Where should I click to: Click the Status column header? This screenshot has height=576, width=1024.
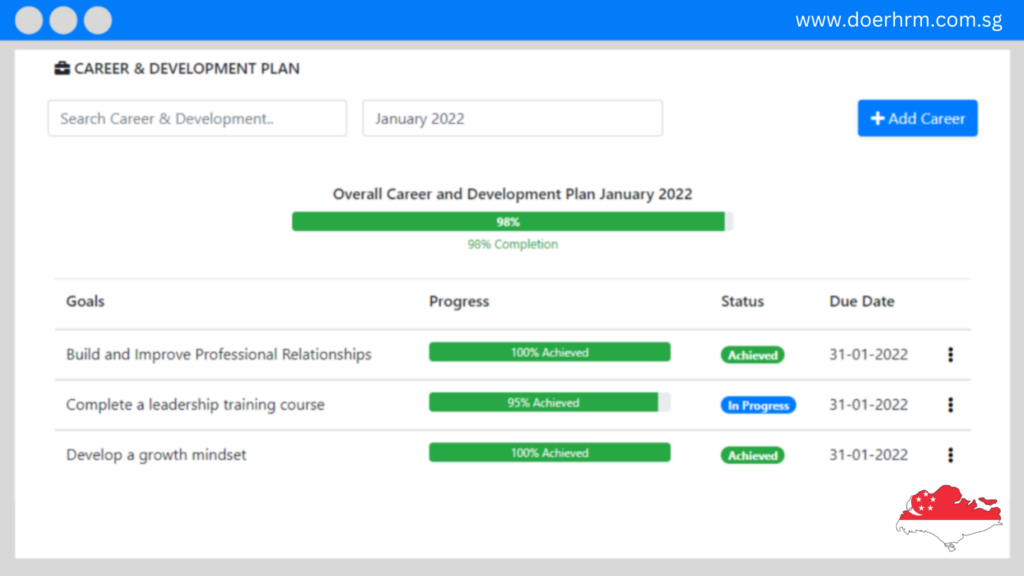point(742,301)
